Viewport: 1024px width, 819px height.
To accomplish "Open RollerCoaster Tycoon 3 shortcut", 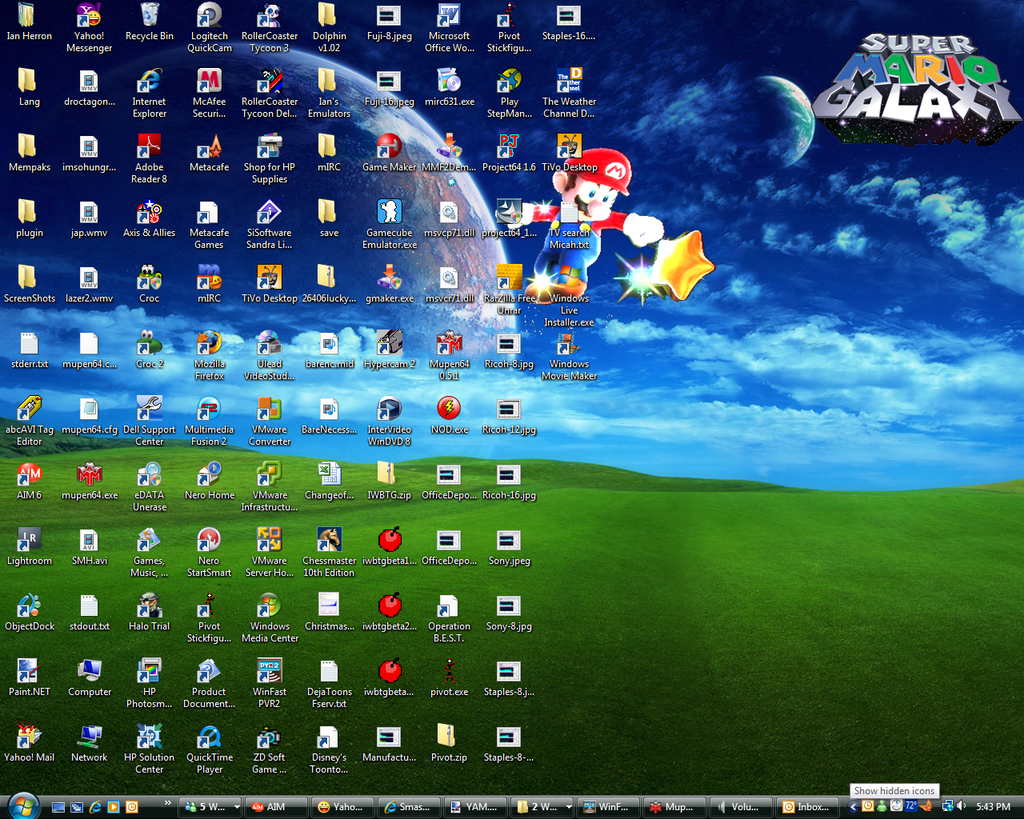I will pos(269,28).
